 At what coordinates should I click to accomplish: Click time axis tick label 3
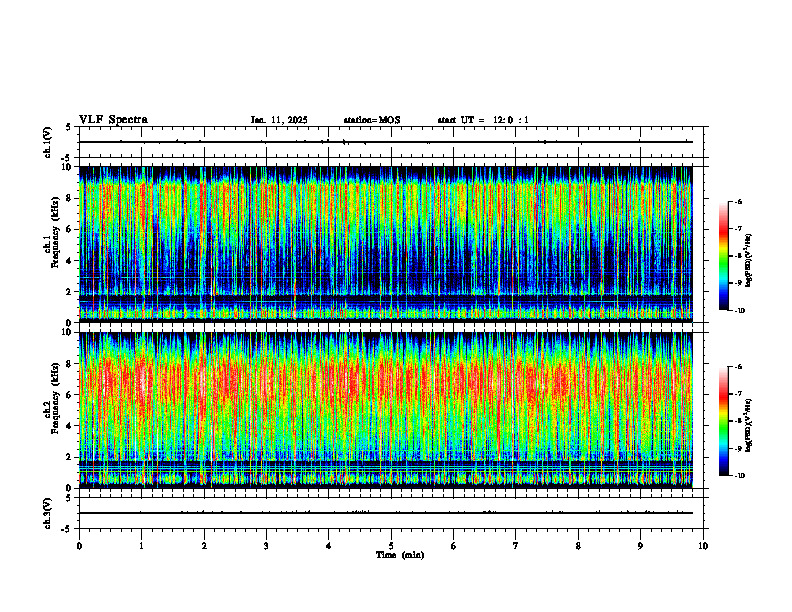(x=266, y=546)
